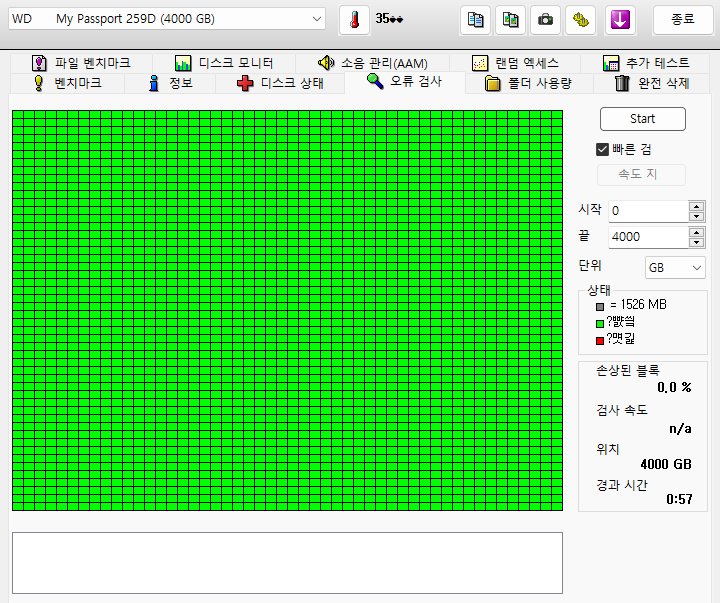Click the n/a scan speed value

pos(680,429)
